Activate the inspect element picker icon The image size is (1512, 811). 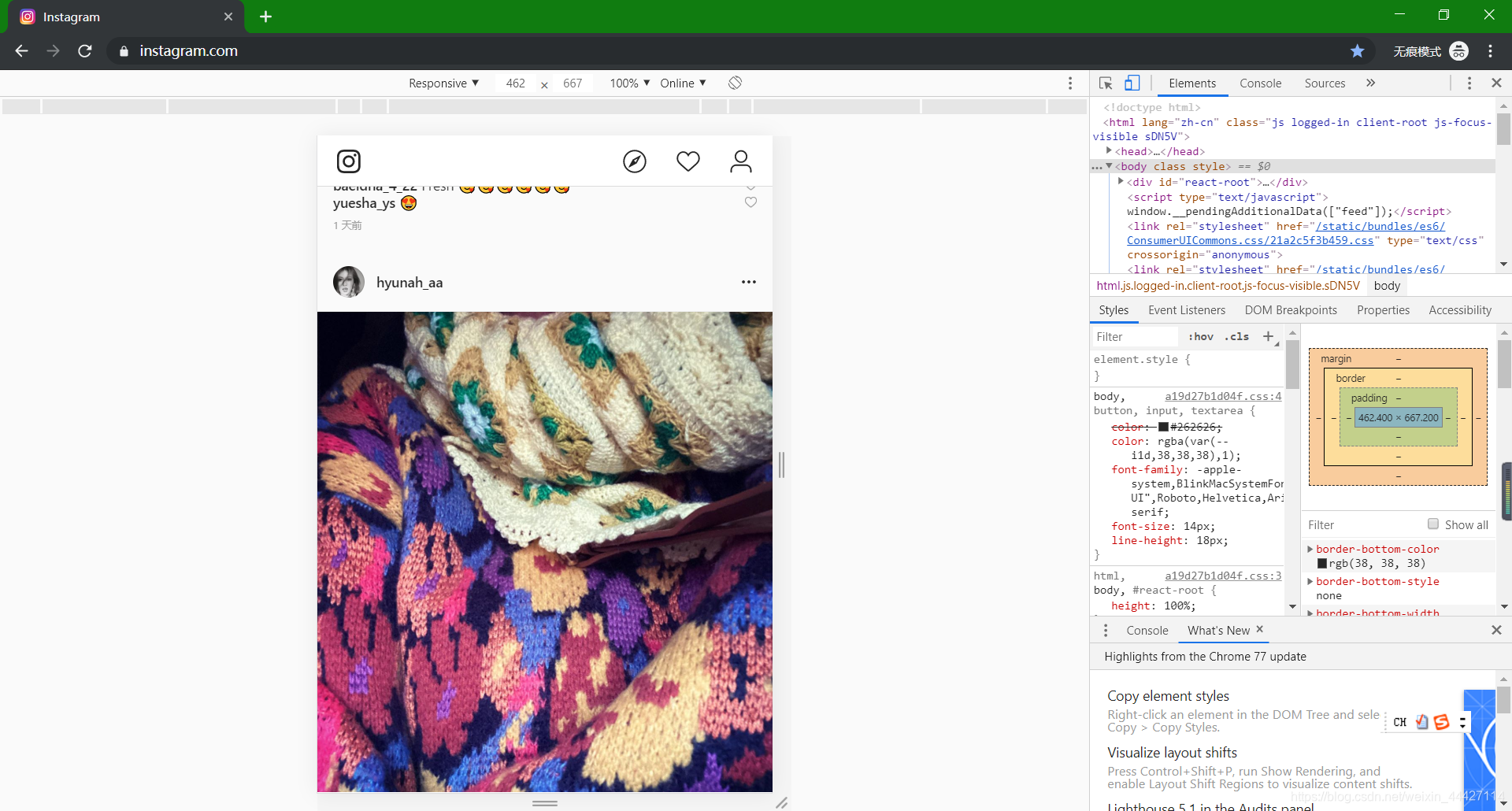click(1106, 83)
